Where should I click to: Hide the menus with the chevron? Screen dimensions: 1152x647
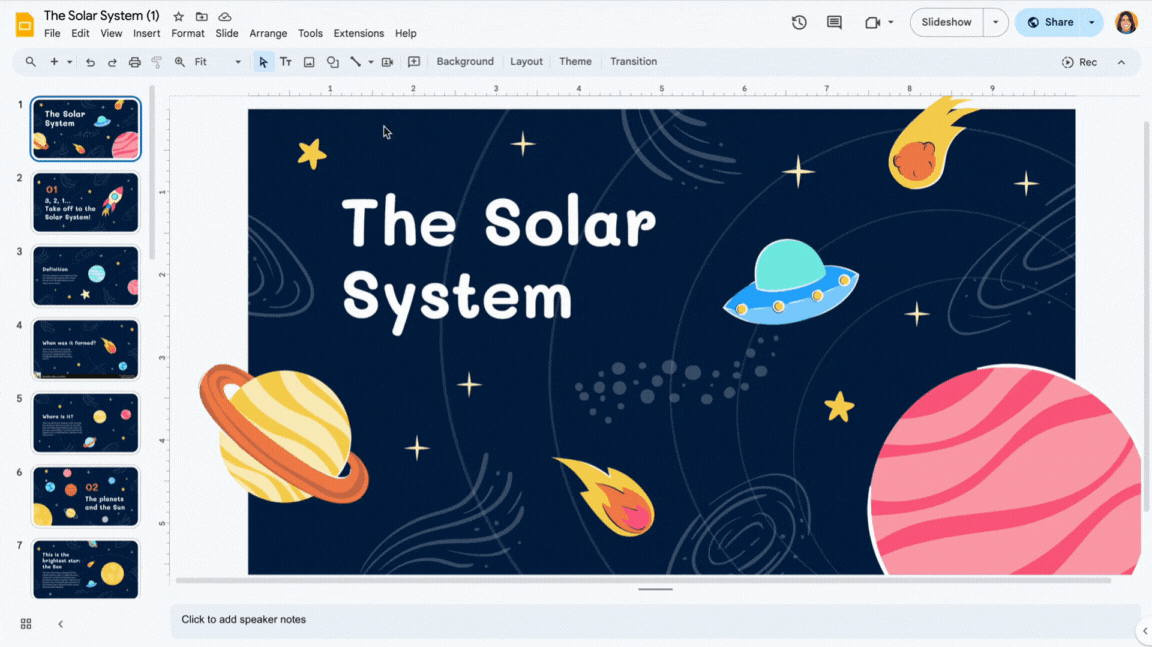pos(1121,62)
